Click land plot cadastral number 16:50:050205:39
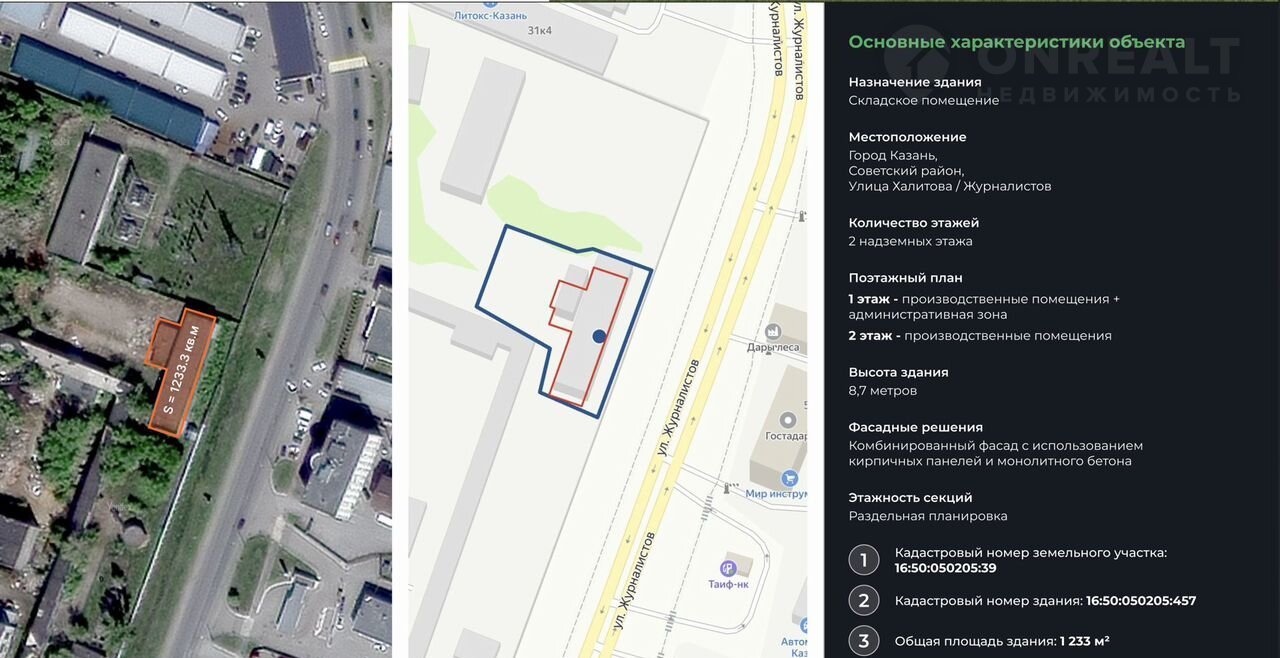1280x658 pixels. pyautogui.click(x=945, y=568)
